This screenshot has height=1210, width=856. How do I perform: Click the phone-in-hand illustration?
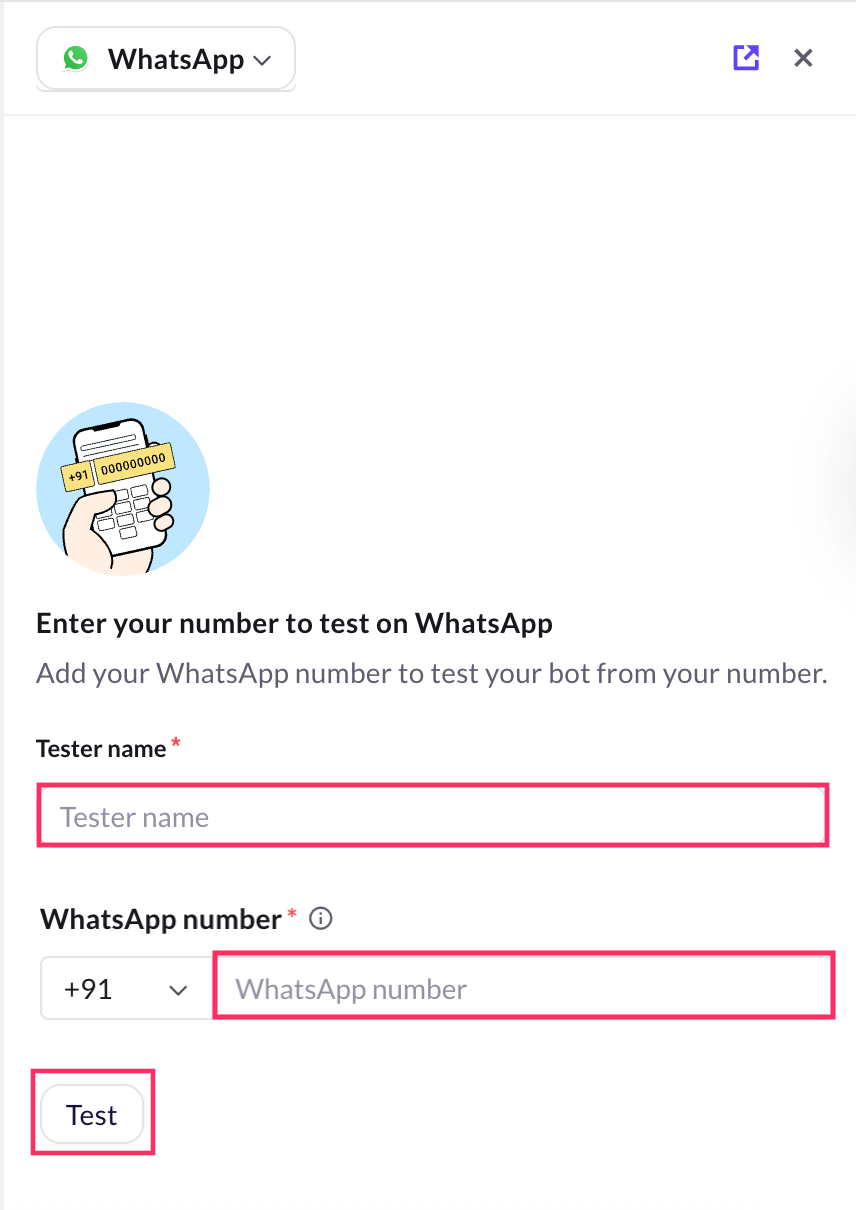pyautogui.click(x=122, y=490)
